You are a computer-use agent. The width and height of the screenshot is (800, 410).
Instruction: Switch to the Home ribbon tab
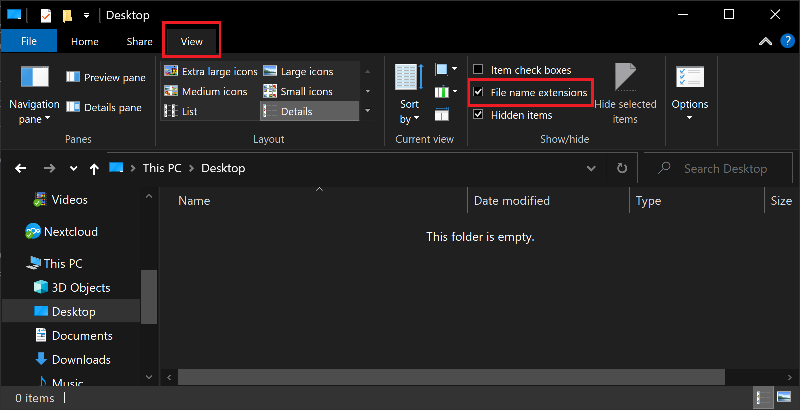click(x=85, y=41)
